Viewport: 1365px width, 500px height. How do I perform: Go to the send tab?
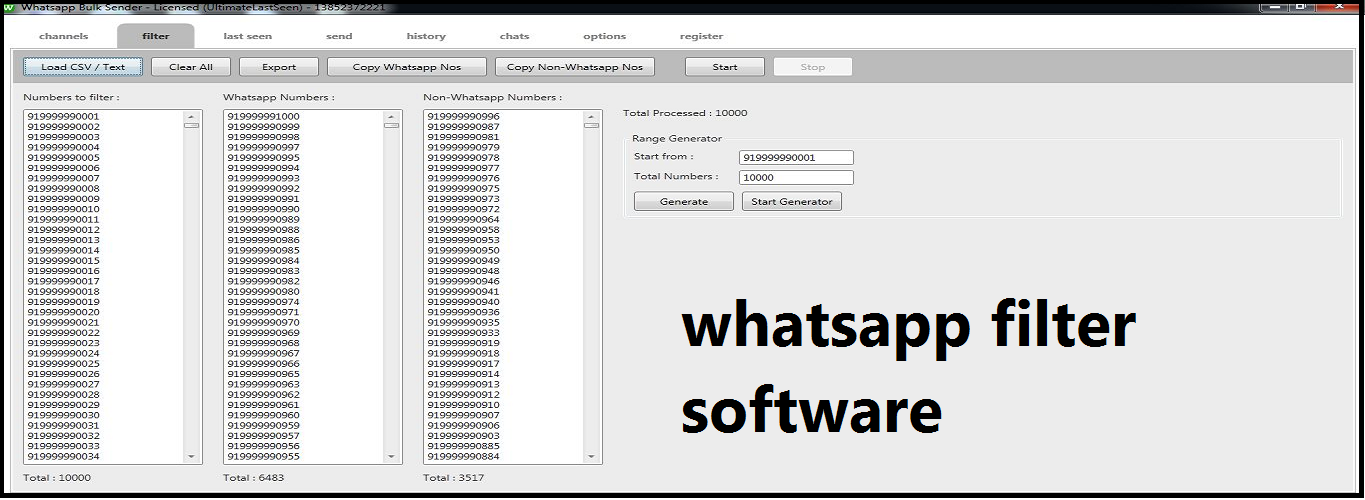point(339,36)
